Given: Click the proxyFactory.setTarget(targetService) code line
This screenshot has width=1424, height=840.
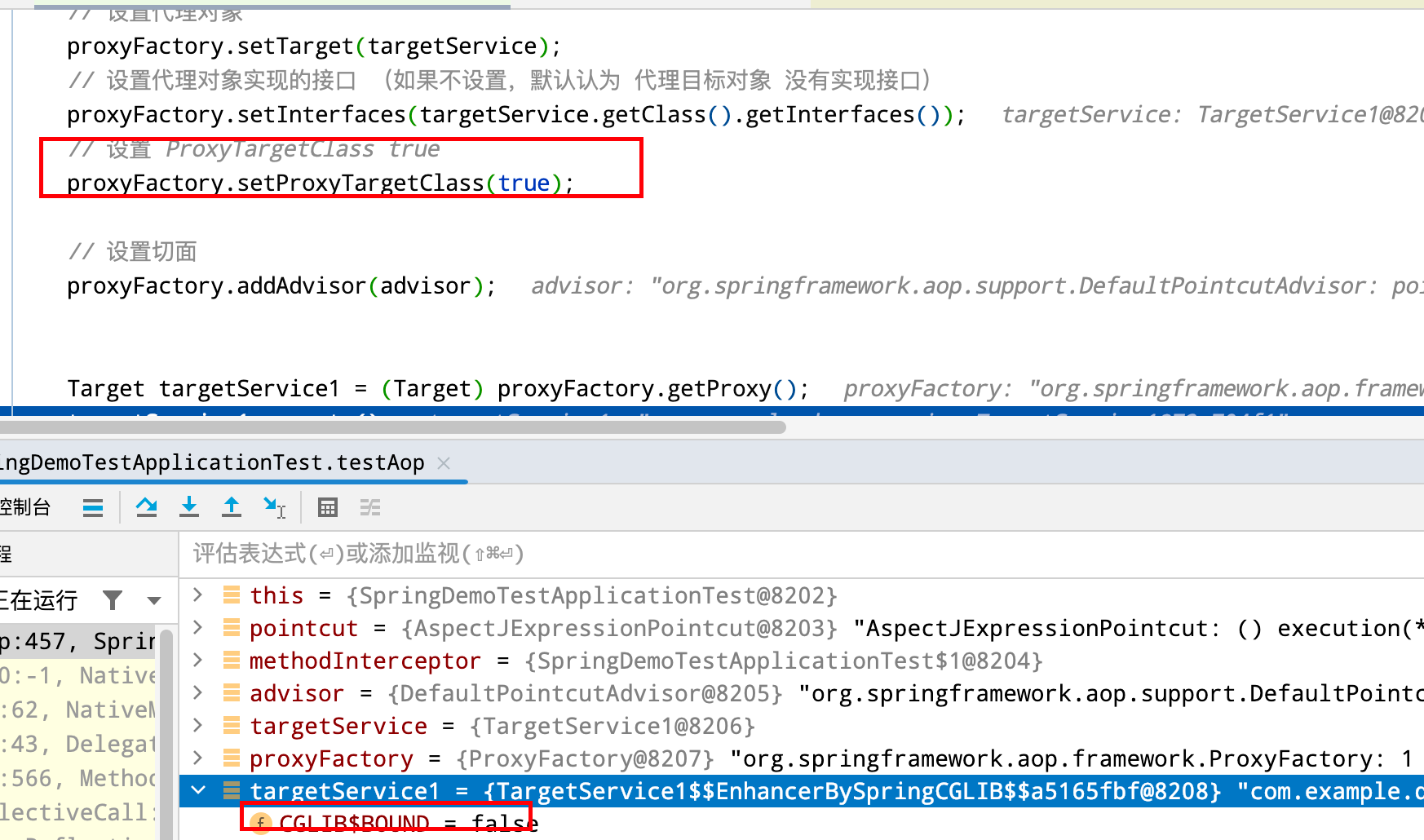Looking at the screenshot, I should click(314, 46).
